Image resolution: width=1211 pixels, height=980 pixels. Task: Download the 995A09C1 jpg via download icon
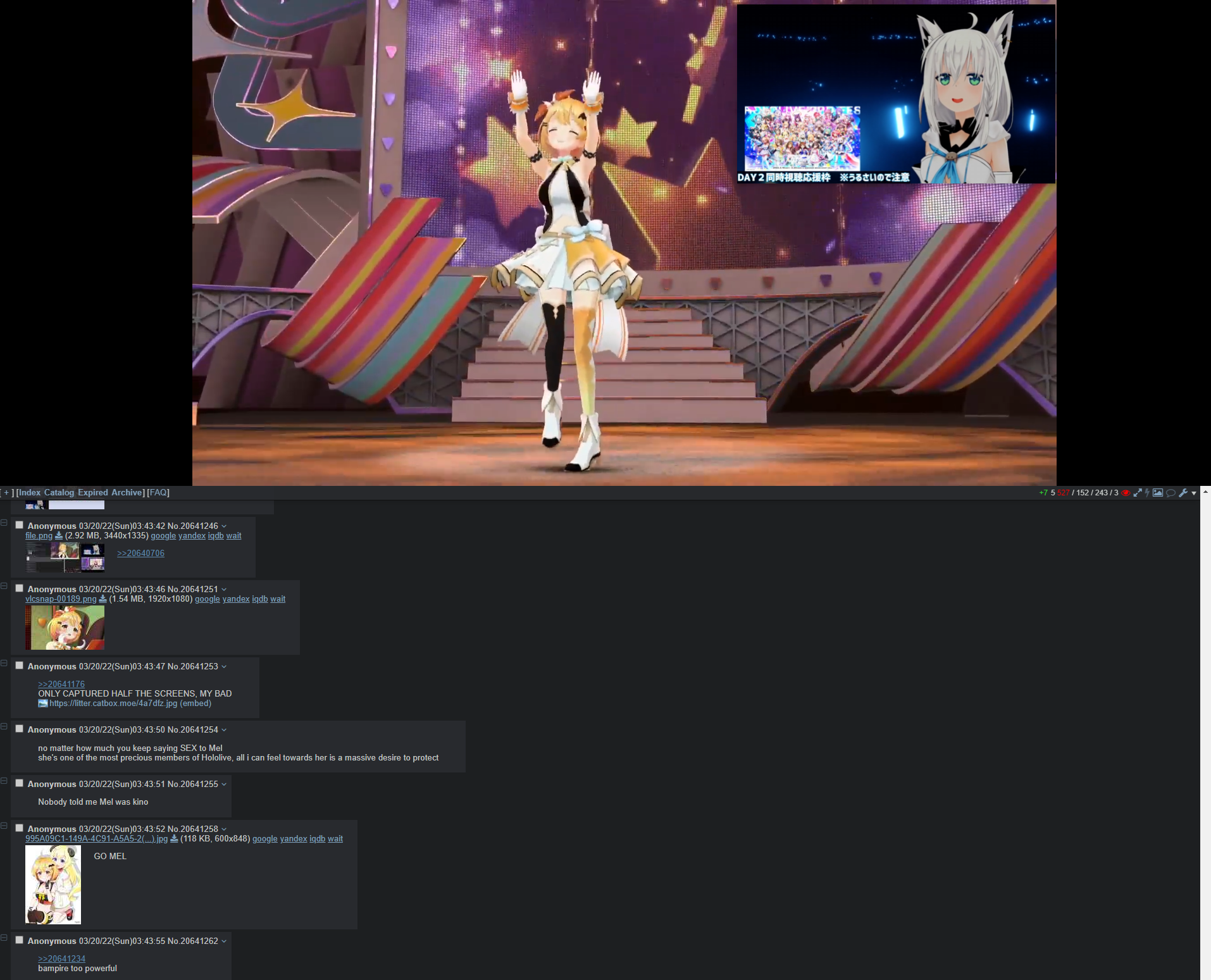(x=174, y=839)
